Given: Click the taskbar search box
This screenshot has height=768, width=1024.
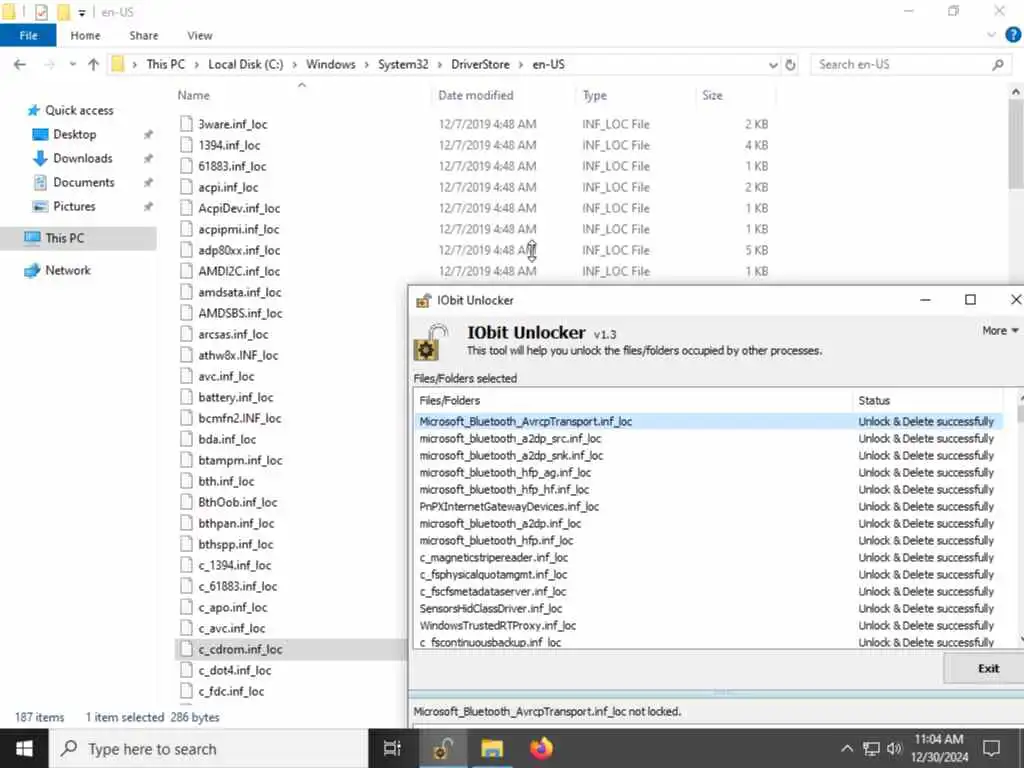Looking at the screenshot, I should [208, 748].
